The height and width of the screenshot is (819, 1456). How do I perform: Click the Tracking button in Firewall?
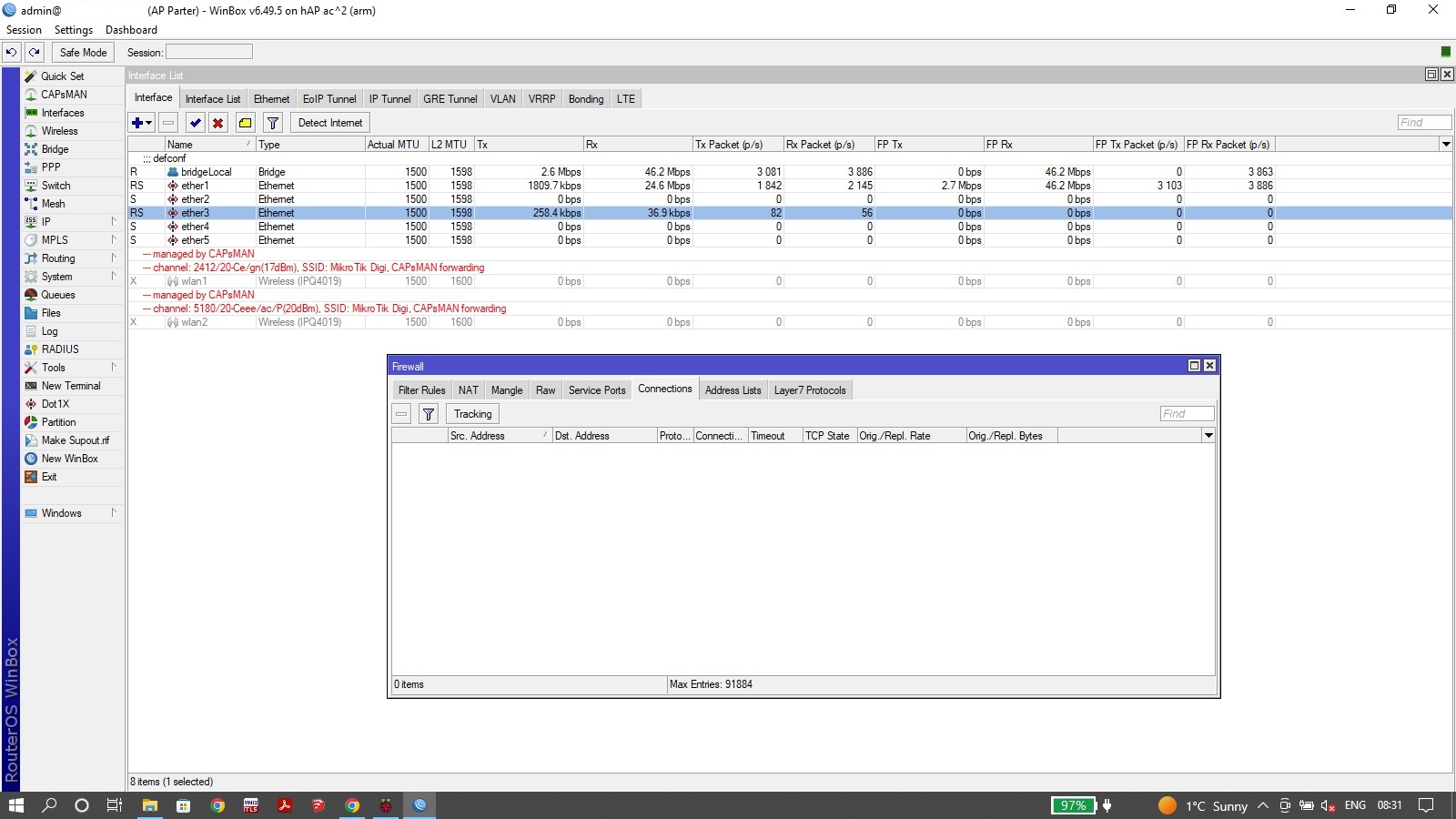473,414
